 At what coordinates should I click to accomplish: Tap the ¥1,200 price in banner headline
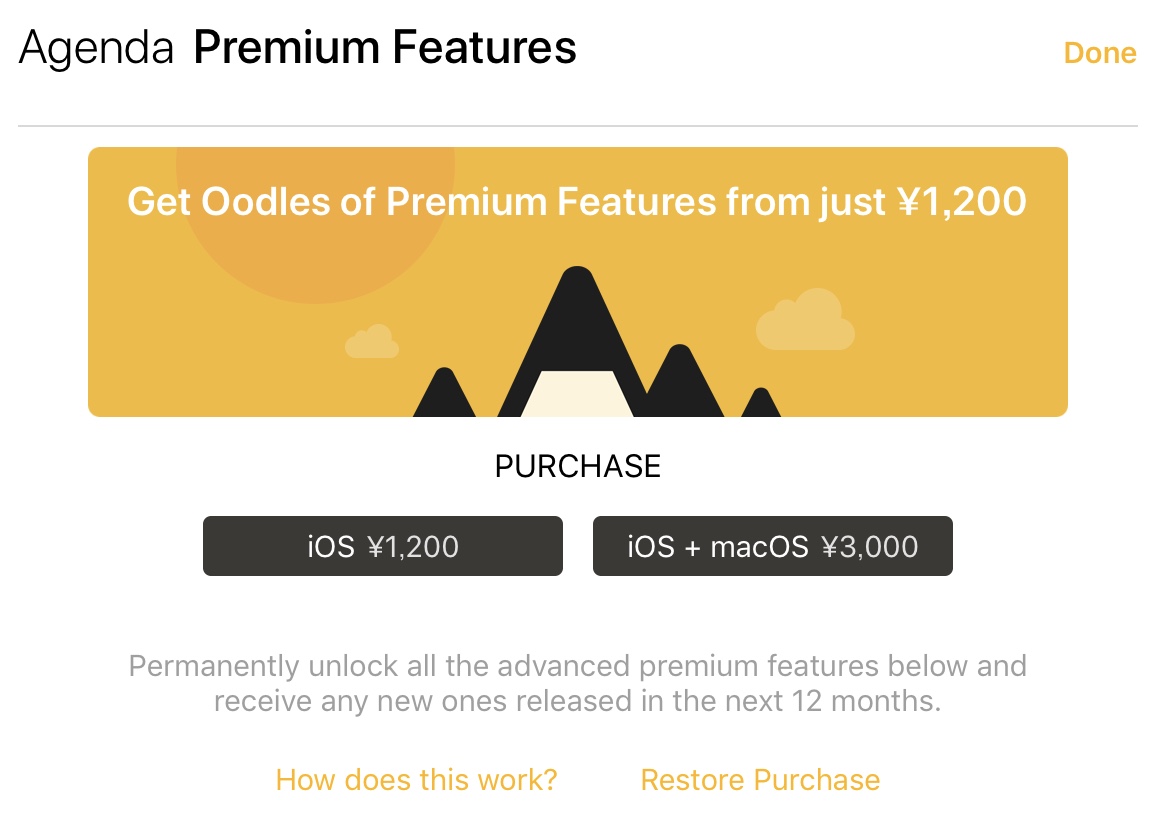(x=962, y=202)
